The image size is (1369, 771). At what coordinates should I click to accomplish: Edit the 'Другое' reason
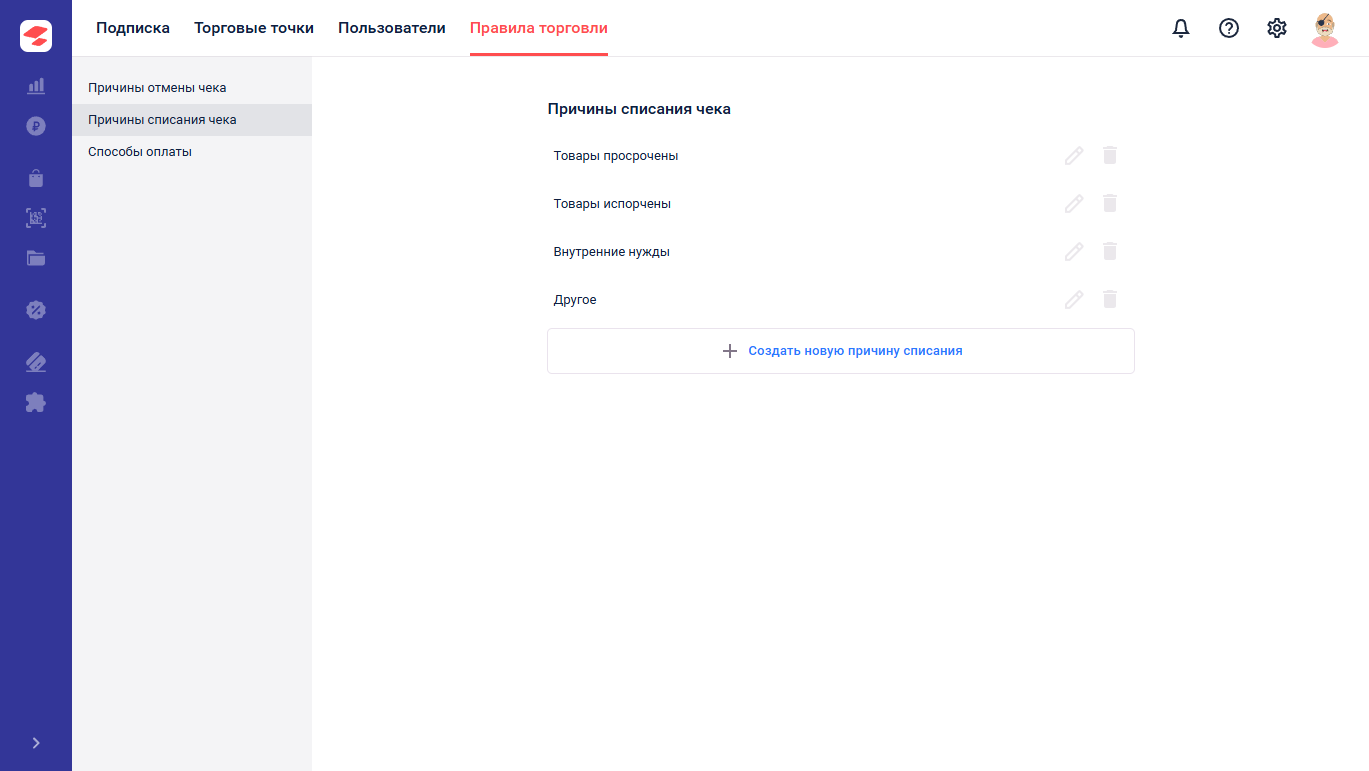tap(1074, 299)
